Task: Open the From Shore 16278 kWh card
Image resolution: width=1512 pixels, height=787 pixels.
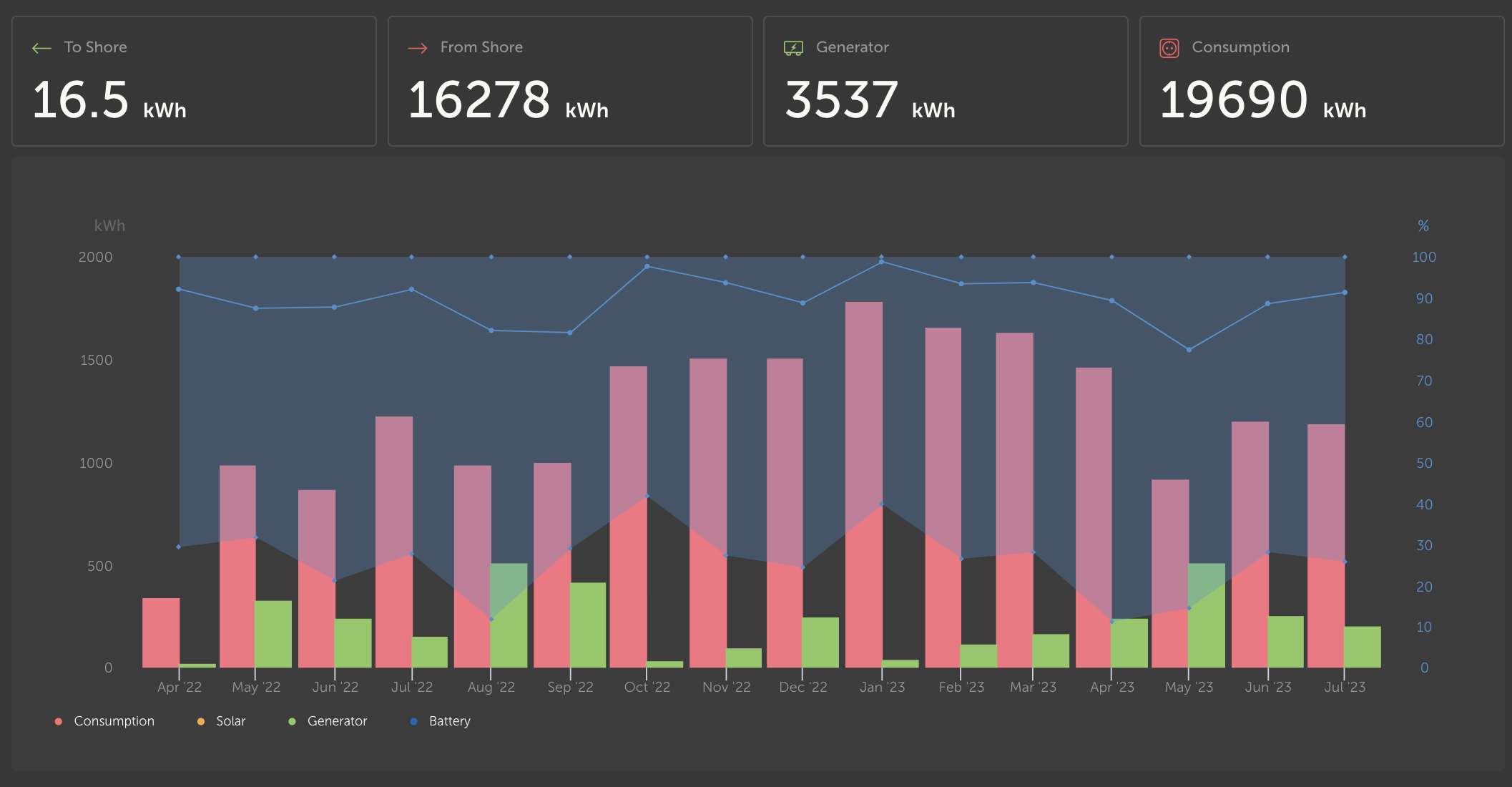Action: [x=569, y=82]
